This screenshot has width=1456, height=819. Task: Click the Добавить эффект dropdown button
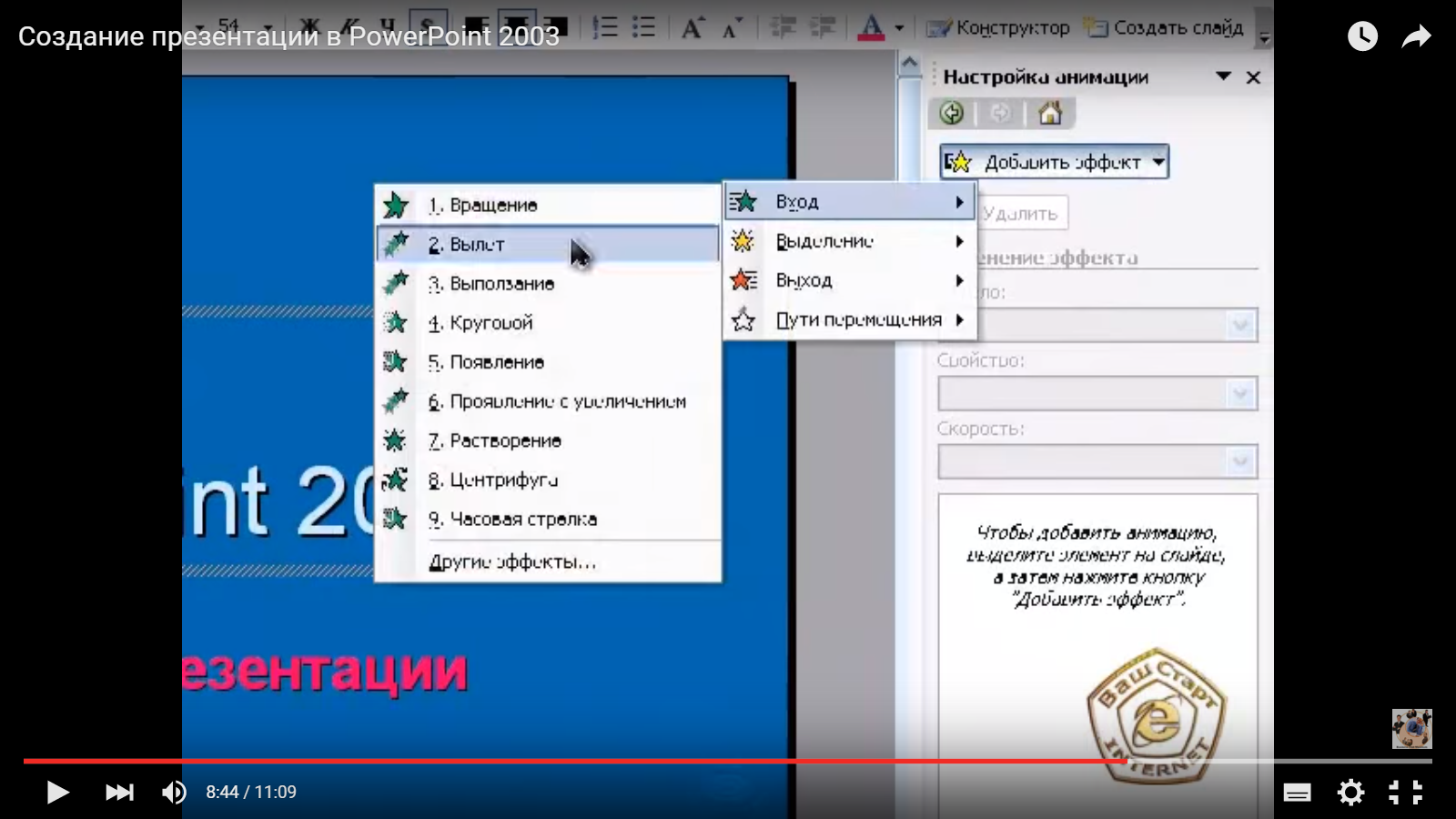tap(1054, 162)
